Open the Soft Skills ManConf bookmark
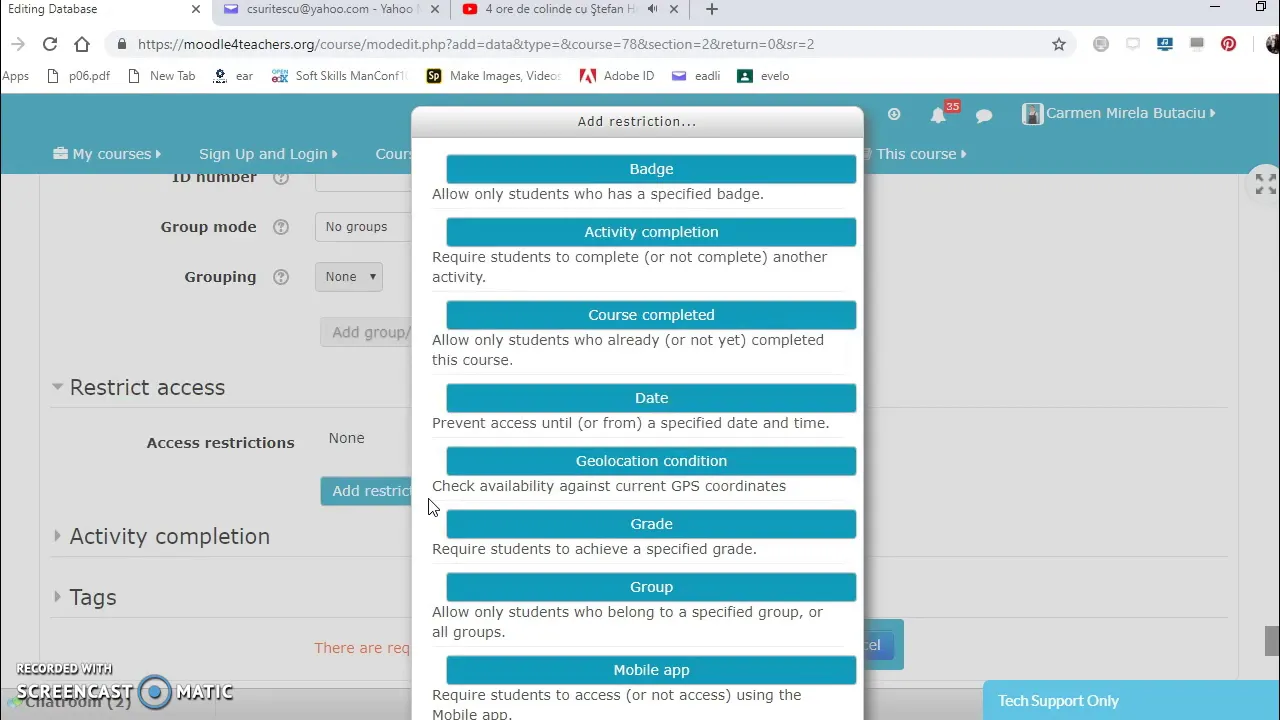The image size is (1280, 720). pyautogui.click(x=340, y=76)
